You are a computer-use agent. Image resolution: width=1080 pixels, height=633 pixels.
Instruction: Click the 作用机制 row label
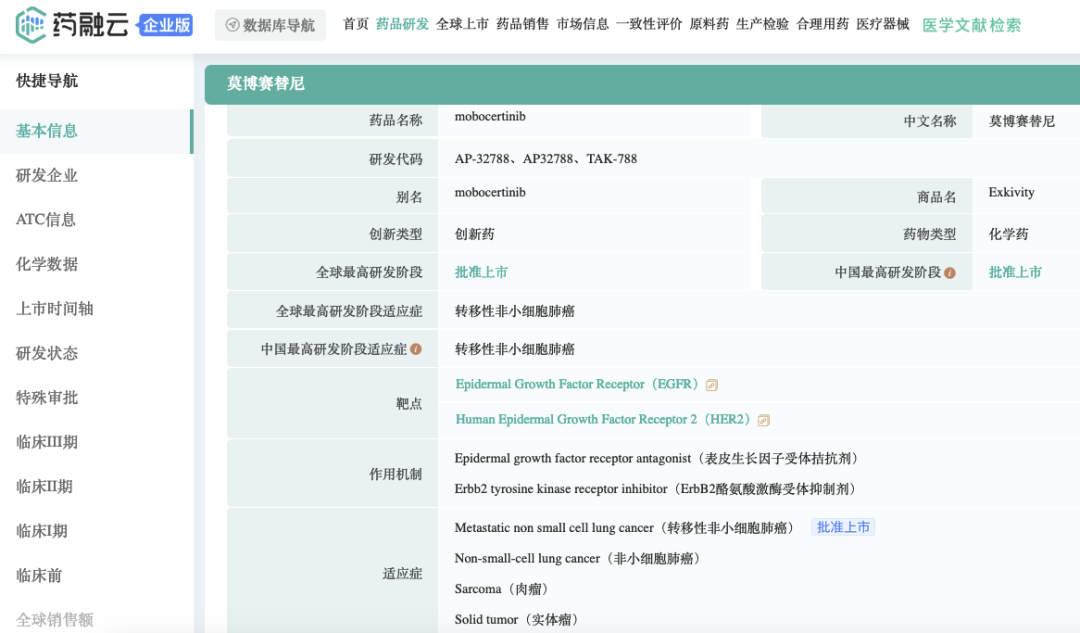pos(395,474)
